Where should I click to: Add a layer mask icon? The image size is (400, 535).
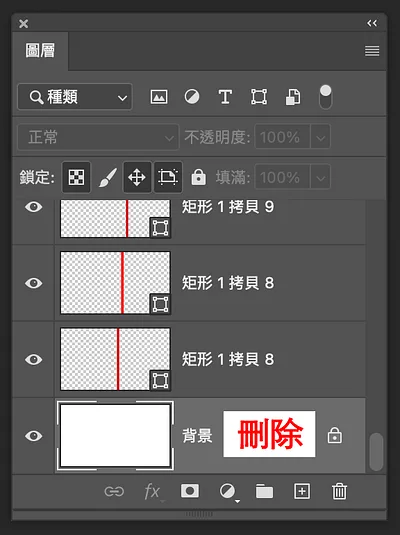coord(190,491)
